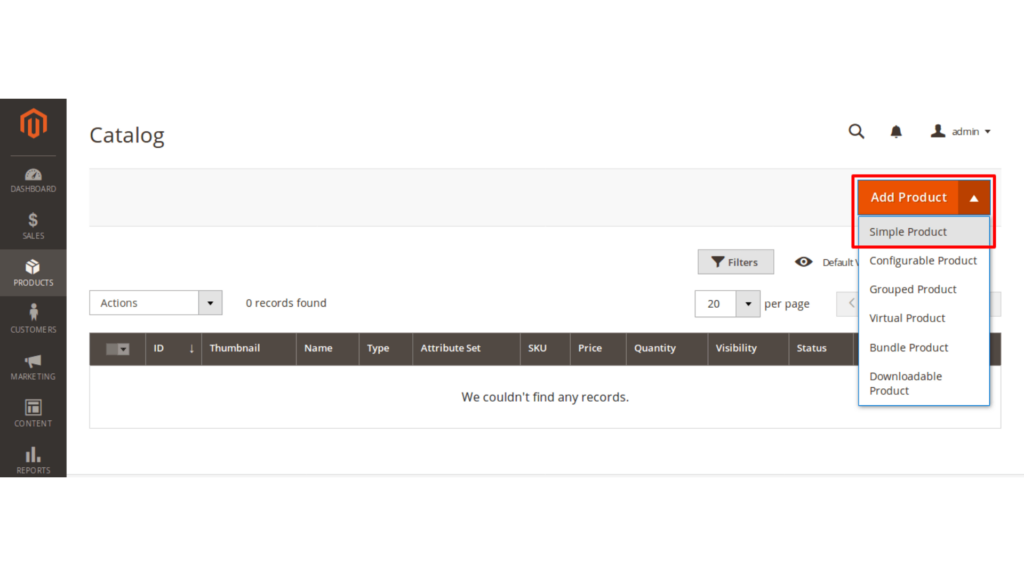Open the Filters panel
Screen dimensions: 1024x576
736,261
